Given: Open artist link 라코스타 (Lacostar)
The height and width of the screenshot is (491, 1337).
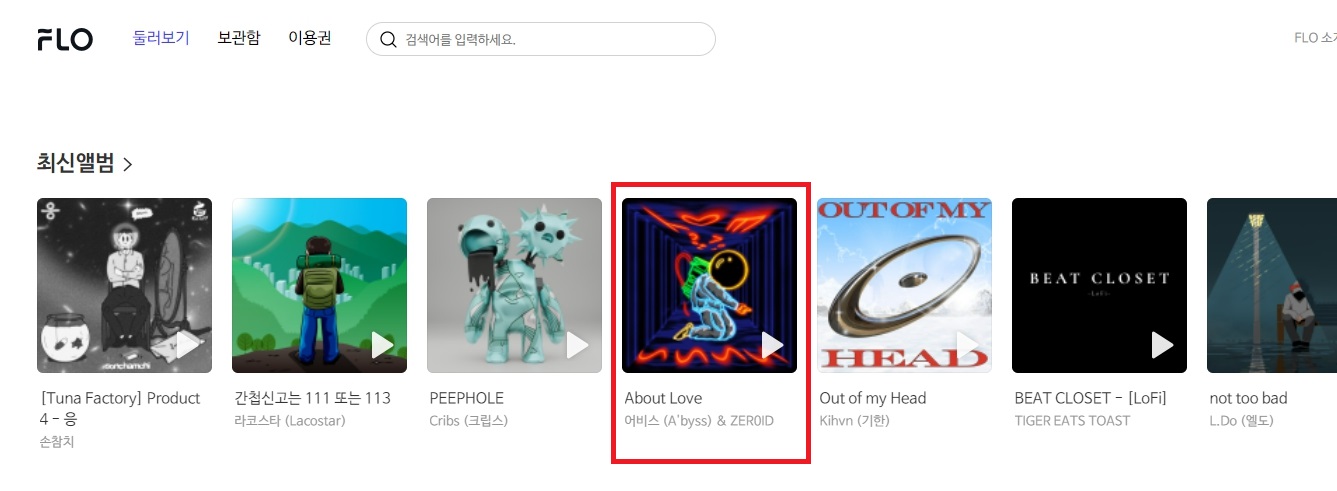Looking at the screenshot, I should coord(289,421).
